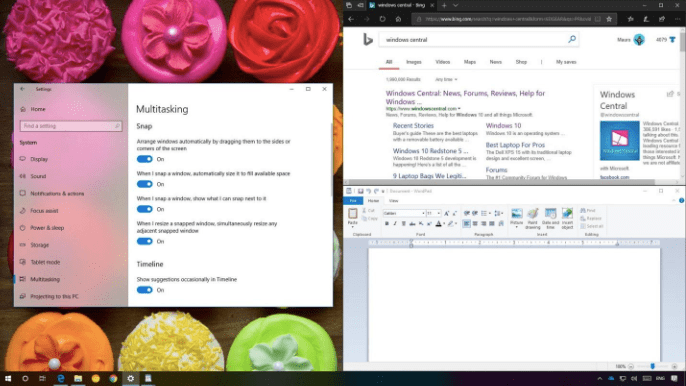Open new tab in Edge

click(444, 5)
